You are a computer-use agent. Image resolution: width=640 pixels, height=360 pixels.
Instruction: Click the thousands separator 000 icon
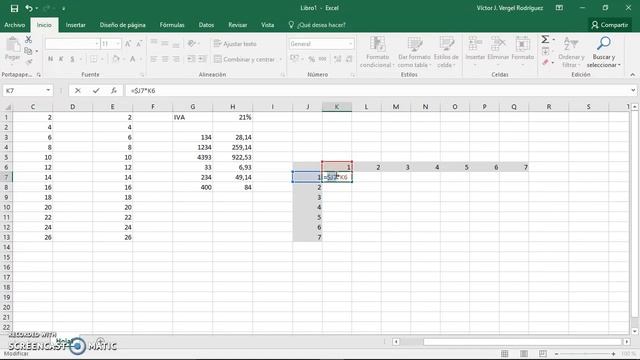322,59
